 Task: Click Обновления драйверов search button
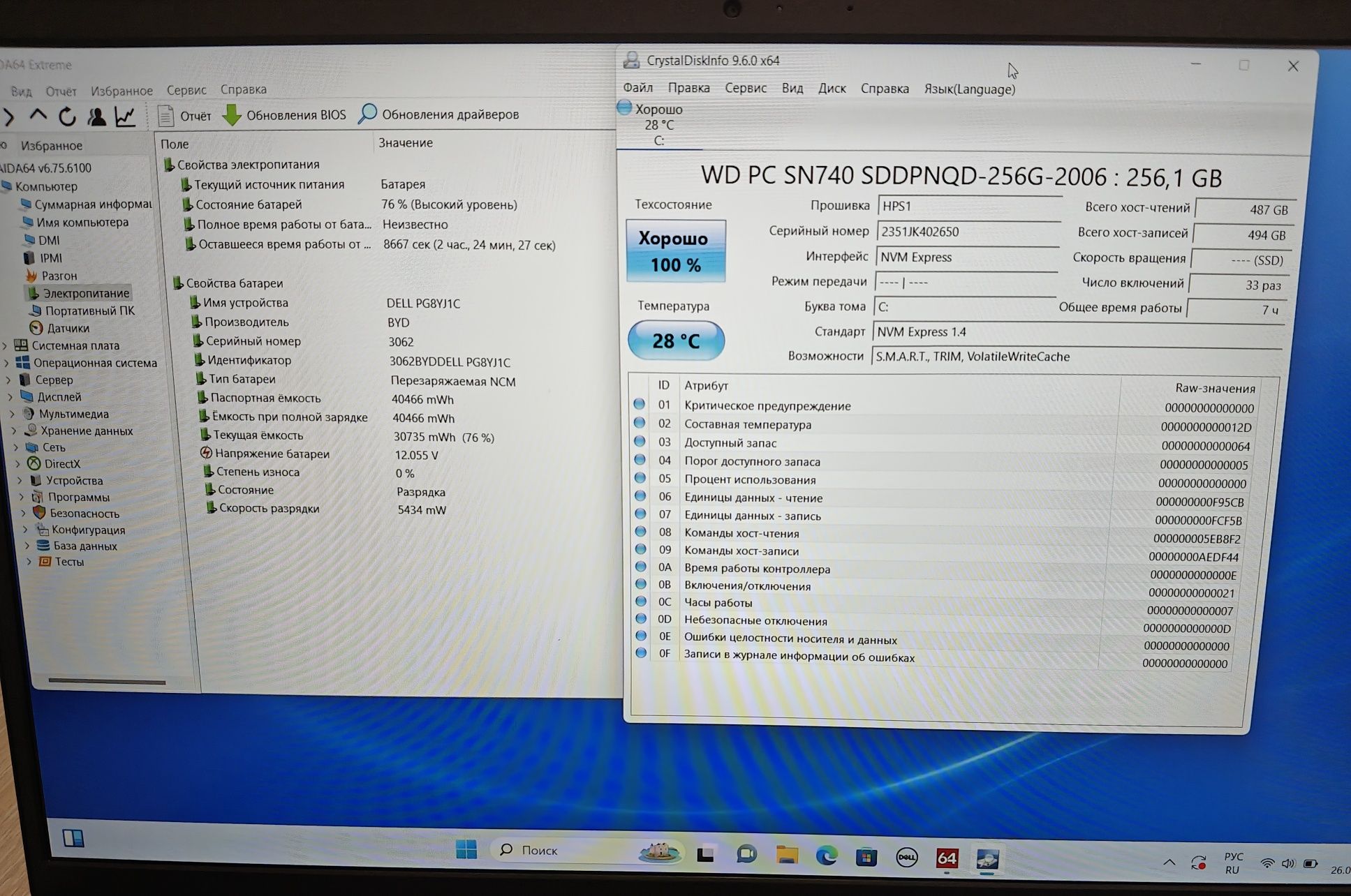point(438,114)
